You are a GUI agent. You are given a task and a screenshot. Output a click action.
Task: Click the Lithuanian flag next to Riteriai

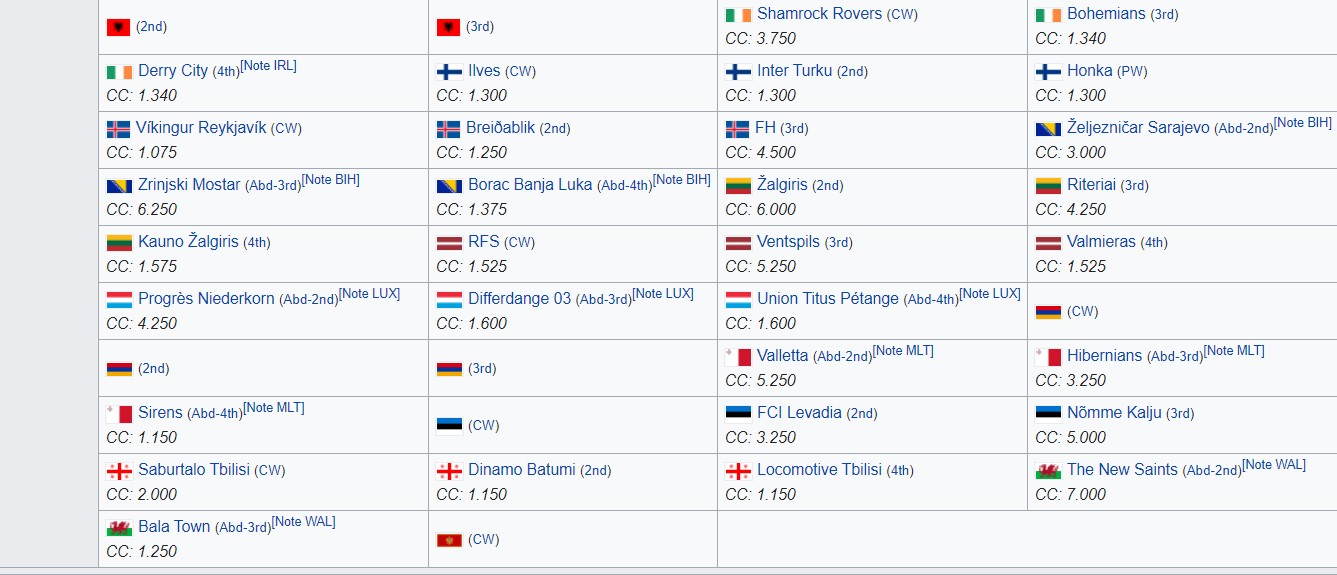(x=1048, y=186)
